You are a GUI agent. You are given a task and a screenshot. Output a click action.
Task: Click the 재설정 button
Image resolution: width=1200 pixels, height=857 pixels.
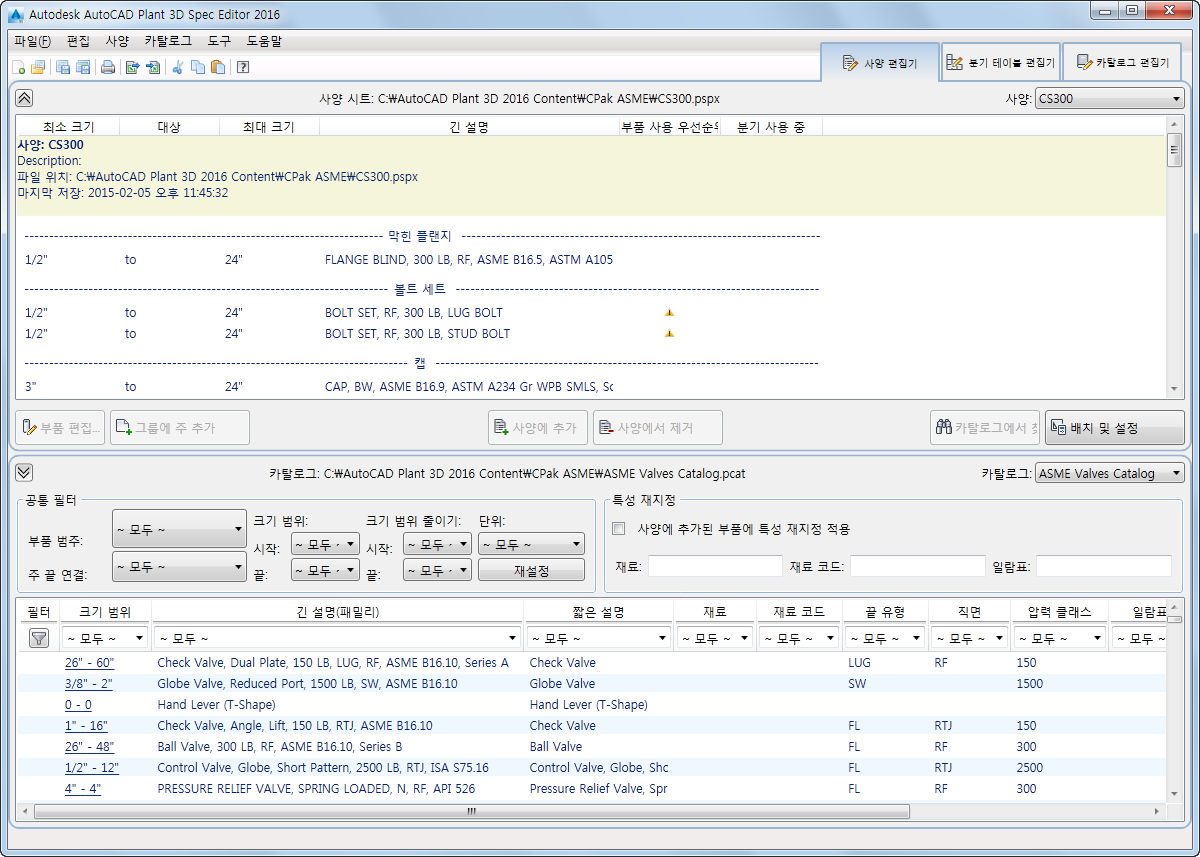pos(531,570)
